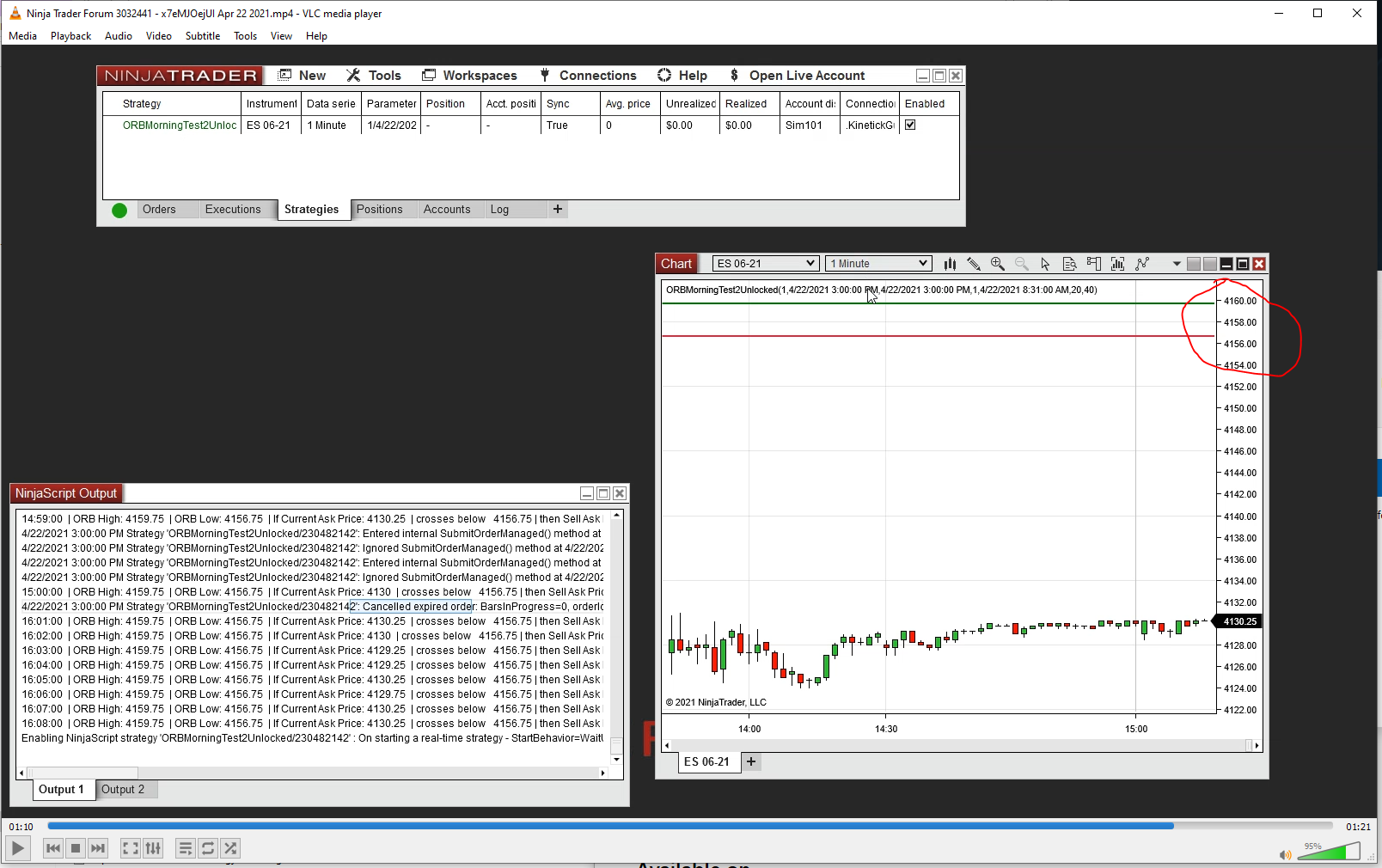1382x868 pixels.
Task: Toggle VLC loop mode
Action: (208, 848)
